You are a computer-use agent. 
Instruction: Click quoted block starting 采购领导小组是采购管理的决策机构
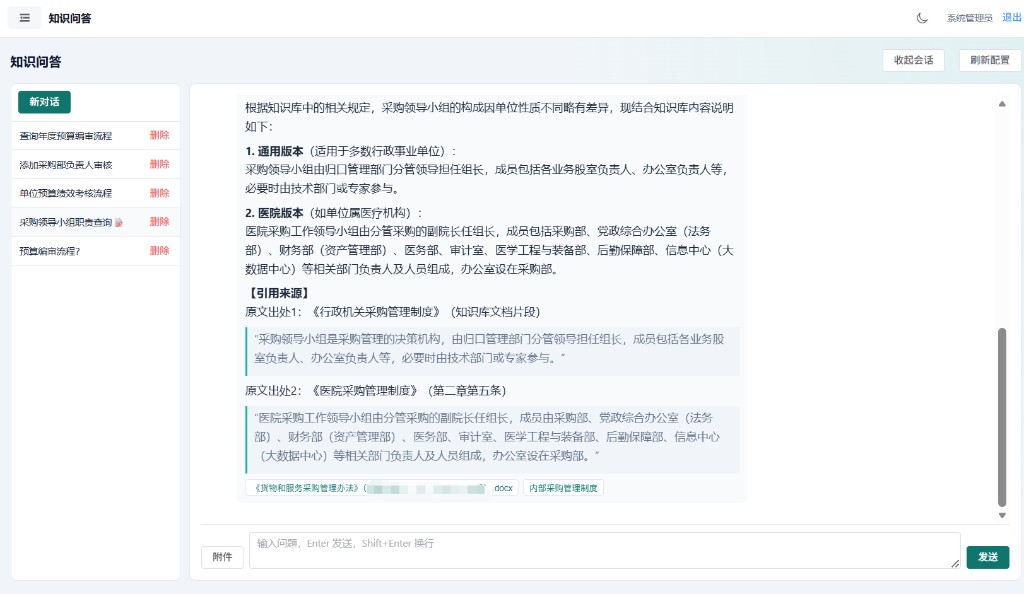492,352
